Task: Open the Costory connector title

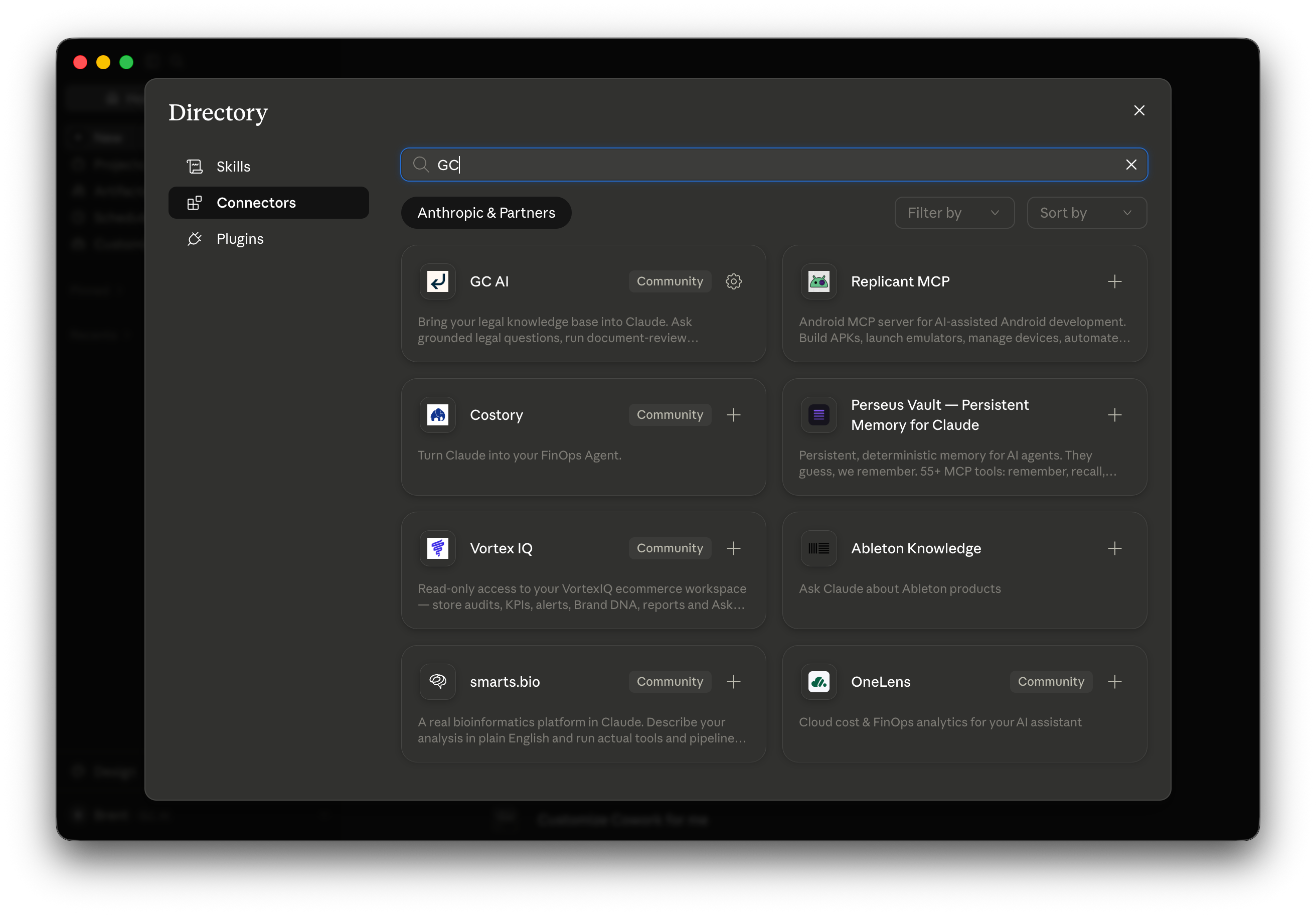Action: [x=497, y=415]
